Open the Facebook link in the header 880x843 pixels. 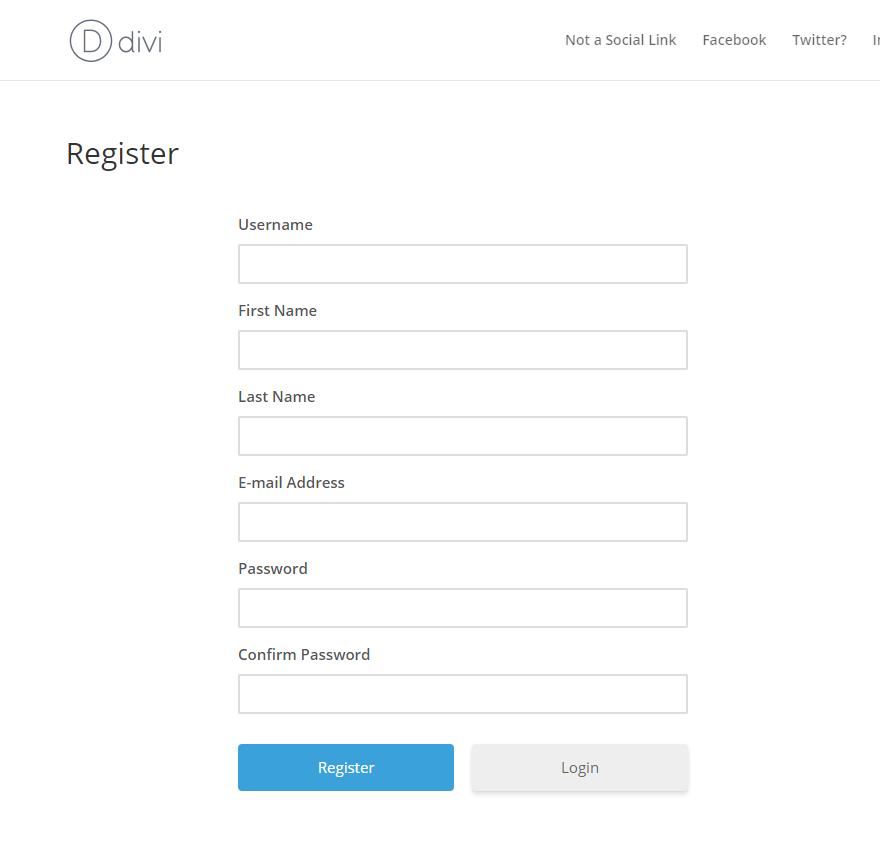(734, 40)
